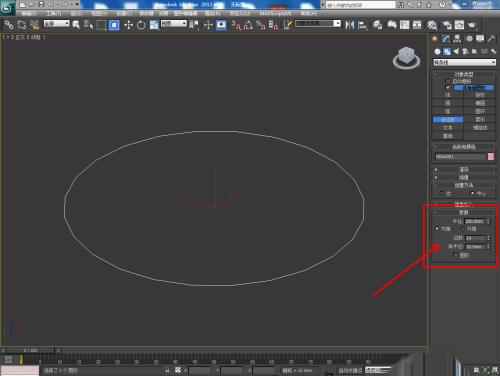The image size is (500, 376).
Task: Open the Splines shape type dropdown
Action: (x=464, y=62)
